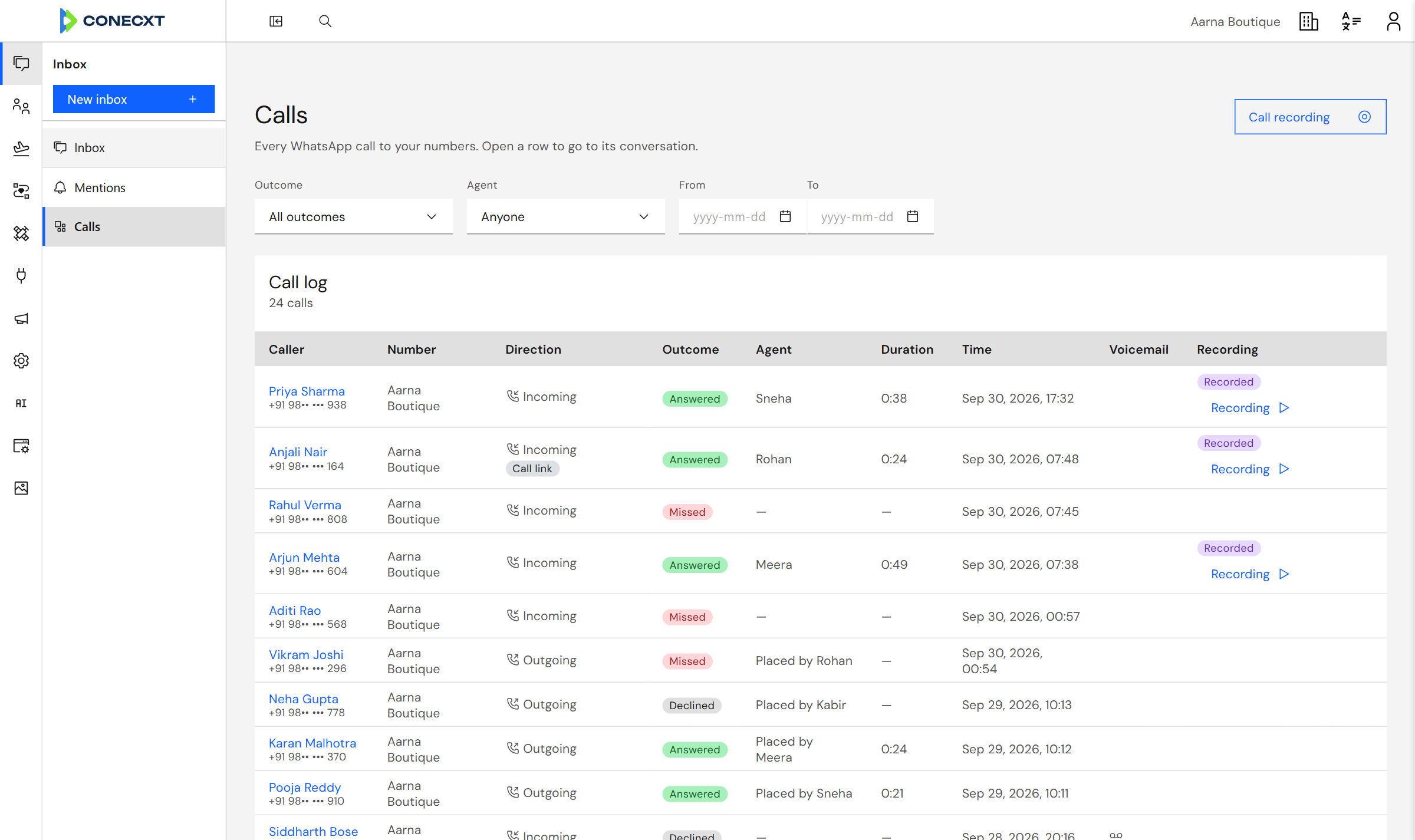Open the Integrations plug icon

tap(21, 276)
